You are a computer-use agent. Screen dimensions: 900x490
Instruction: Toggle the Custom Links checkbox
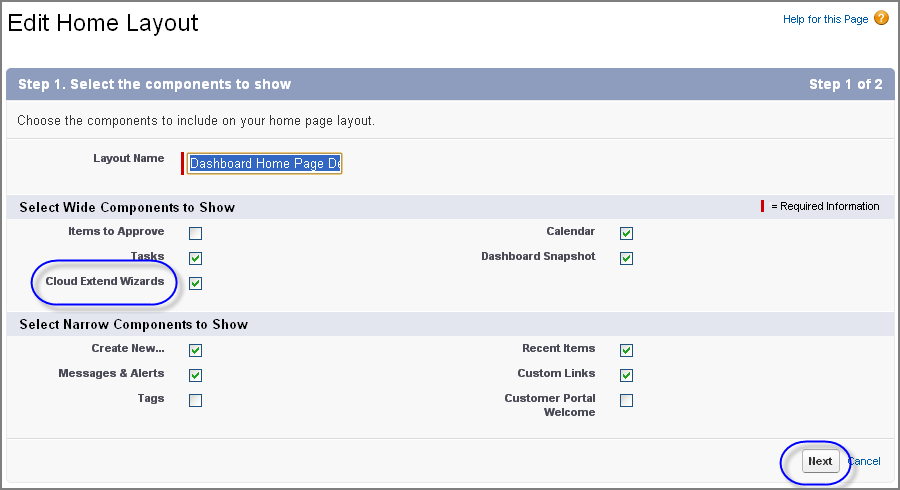tap(627, 375)
